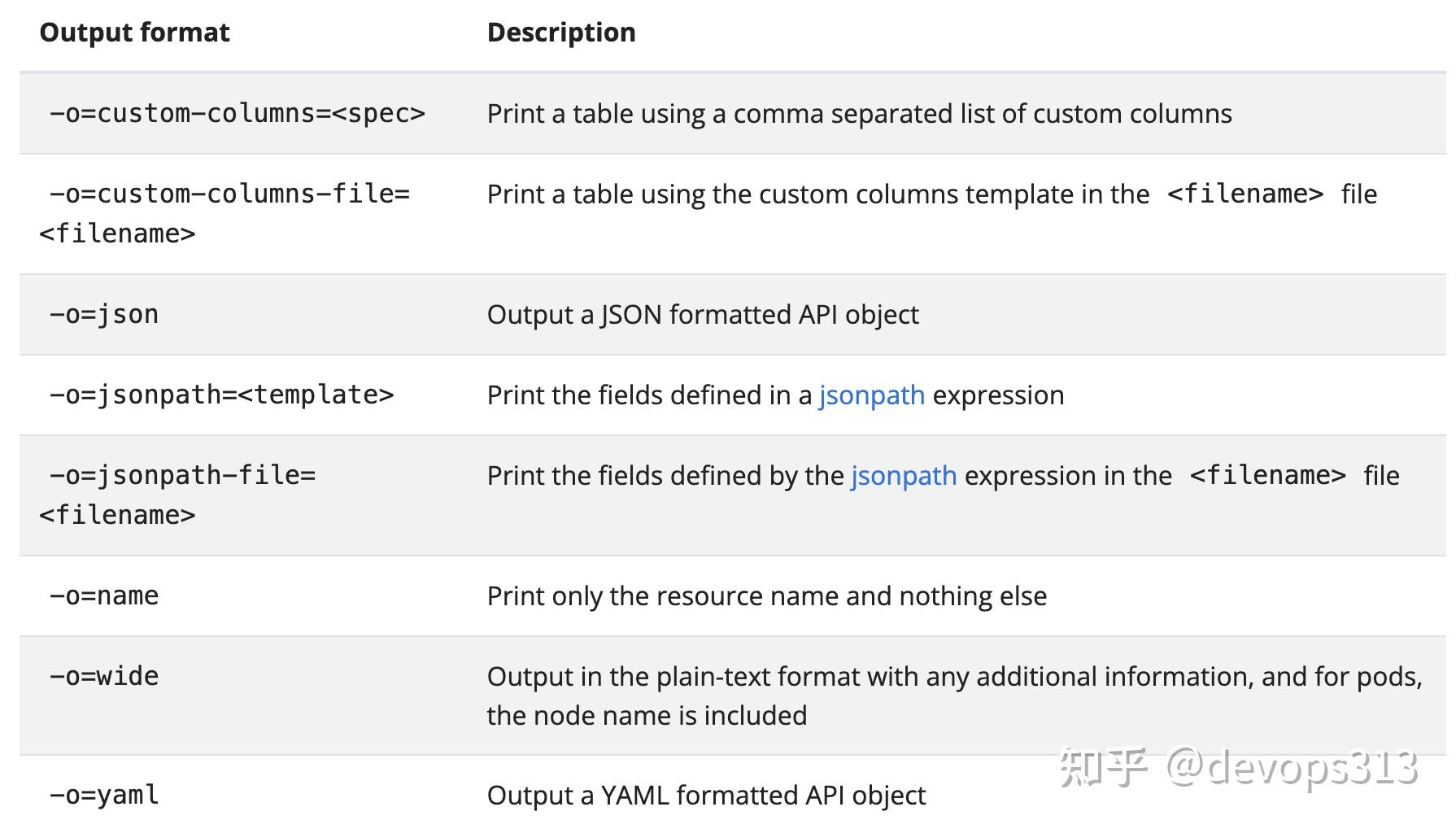Viewport: 1456px width, 833px height.
Task: Click the -o=yaml format cell
Action: [x=103, y=795]
